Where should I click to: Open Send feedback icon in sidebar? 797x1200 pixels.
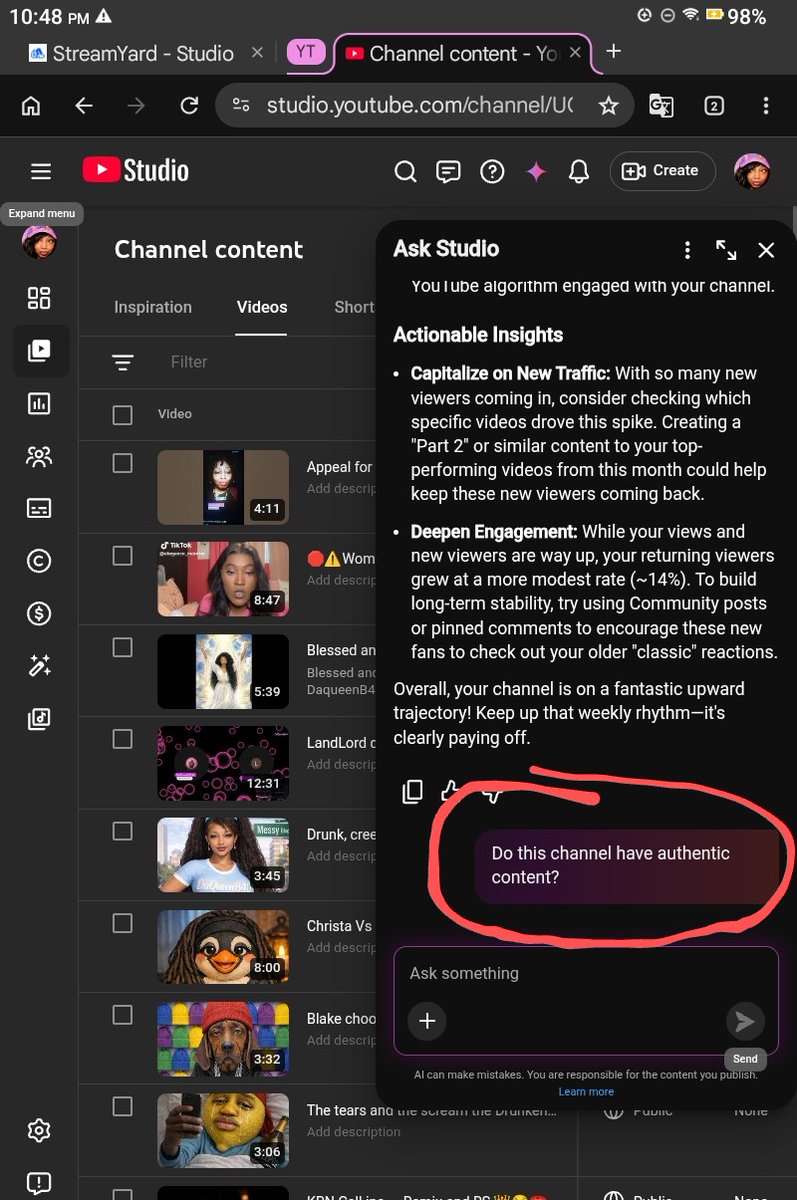coord(39,1184)
